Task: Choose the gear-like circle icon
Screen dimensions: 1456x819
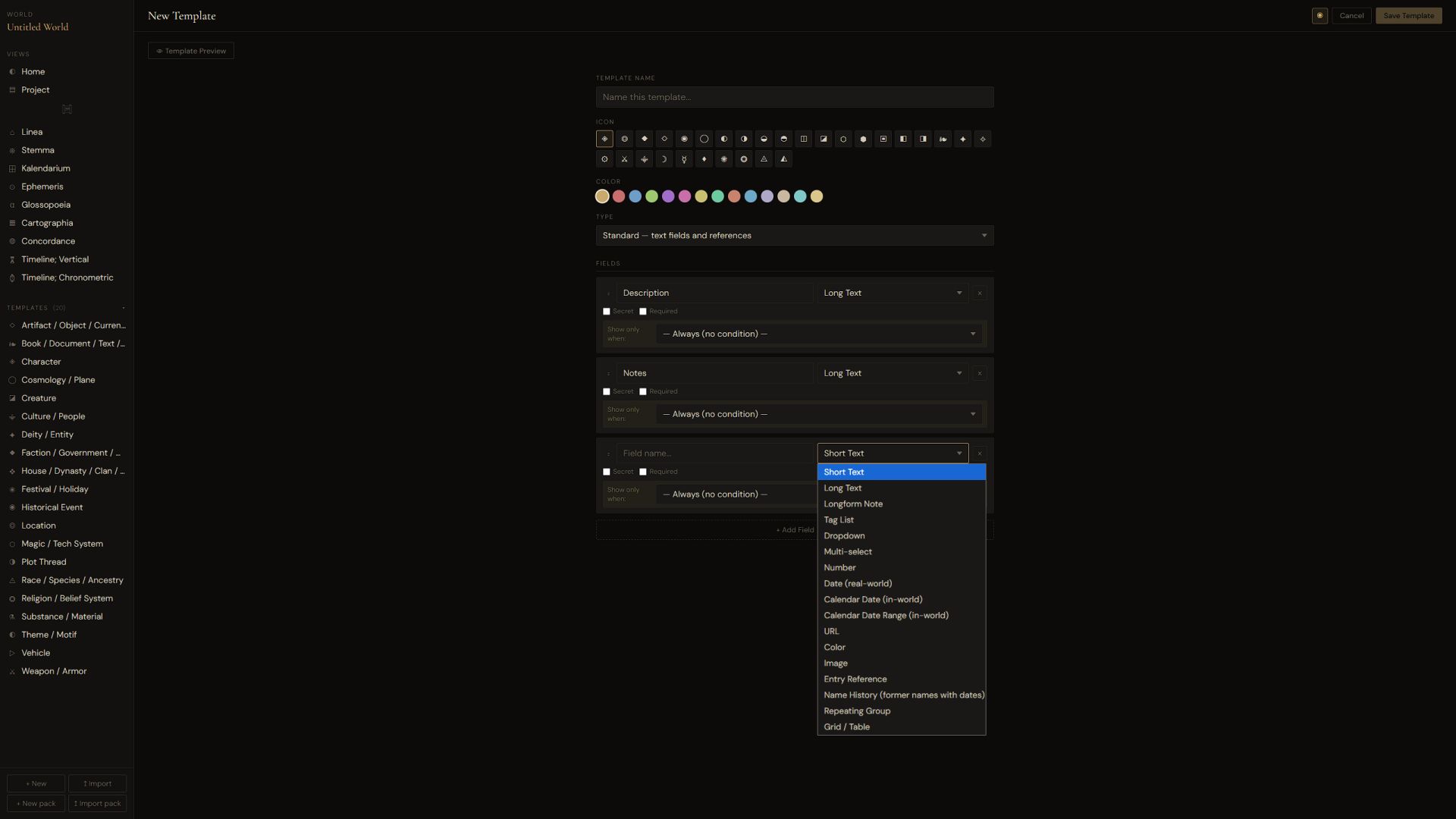Action: (604, 159)
